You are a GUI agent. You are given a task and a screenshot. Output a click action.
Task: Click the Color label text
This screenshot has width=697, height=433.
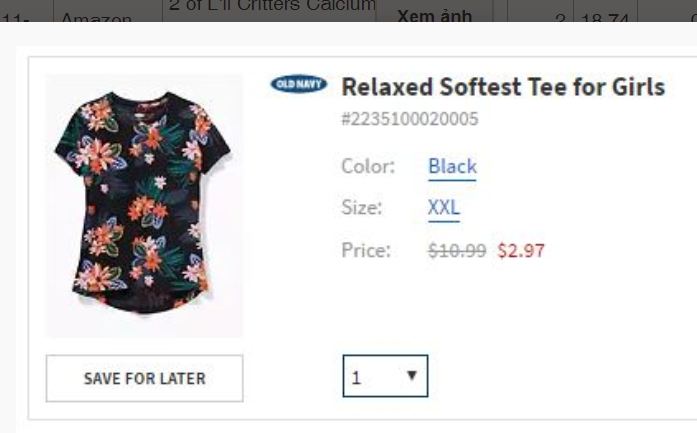(368, 166)
